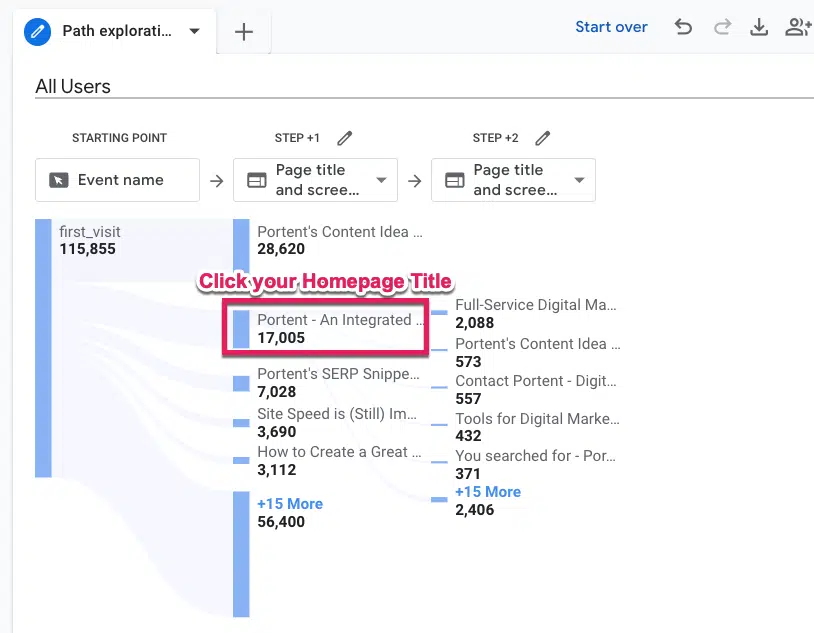This screenshot has width=814, height=633.
Task: Expand +15 More under STEP +1
Action: [290, 504]
